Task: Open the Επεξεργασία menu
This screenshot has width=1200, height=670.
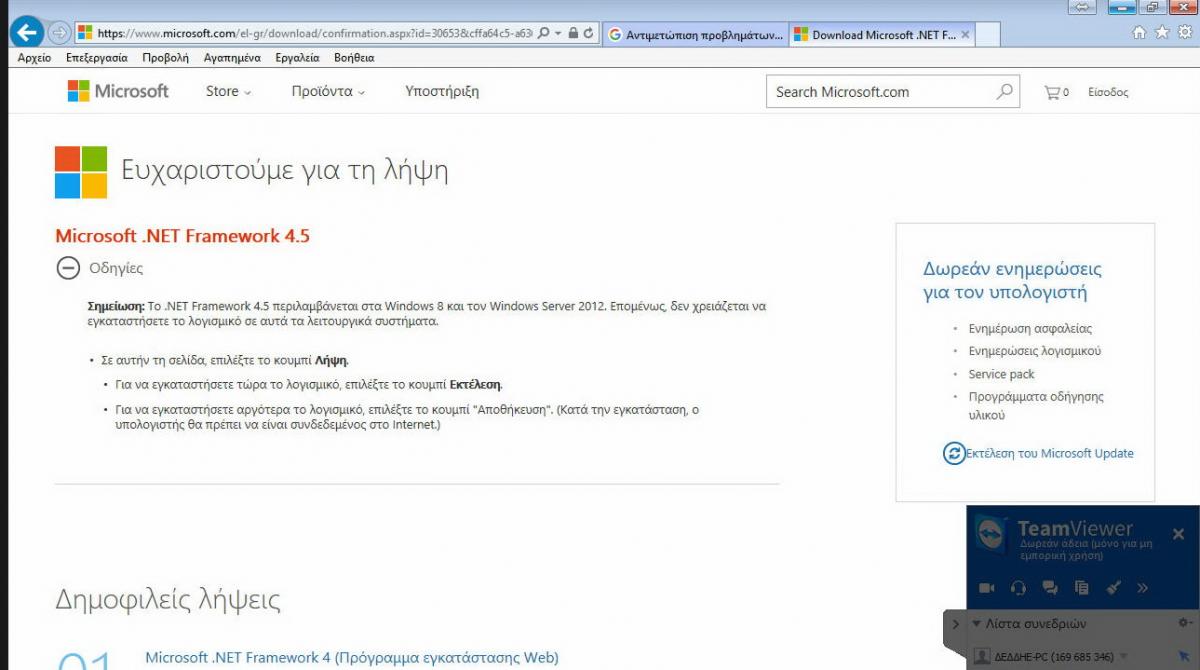Action: point(97,58)
